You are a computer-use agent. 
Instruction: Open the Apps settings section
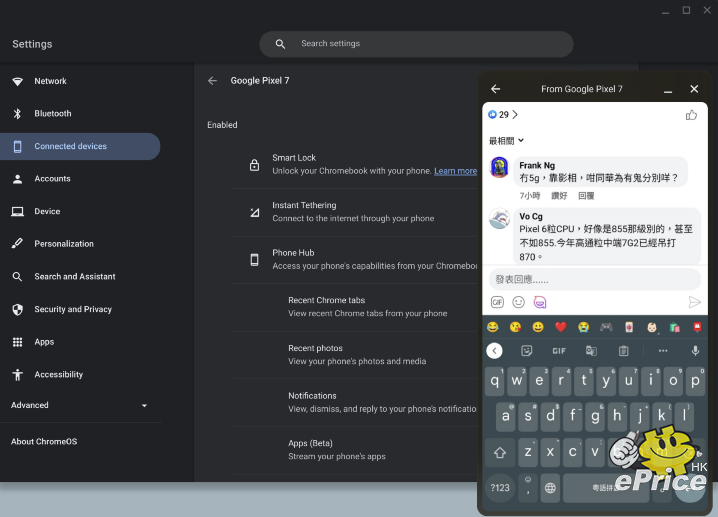coord(44,342)
